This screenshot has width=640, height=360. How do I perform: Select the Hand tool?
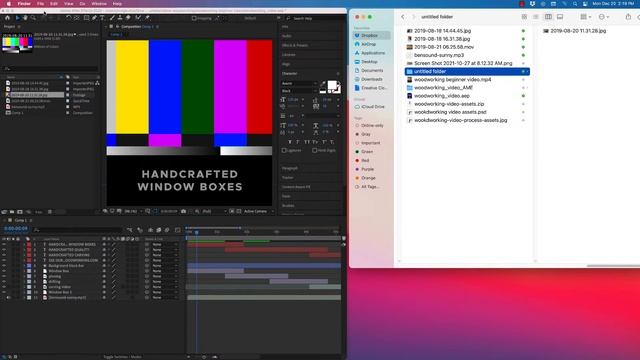tap(25, 18)
